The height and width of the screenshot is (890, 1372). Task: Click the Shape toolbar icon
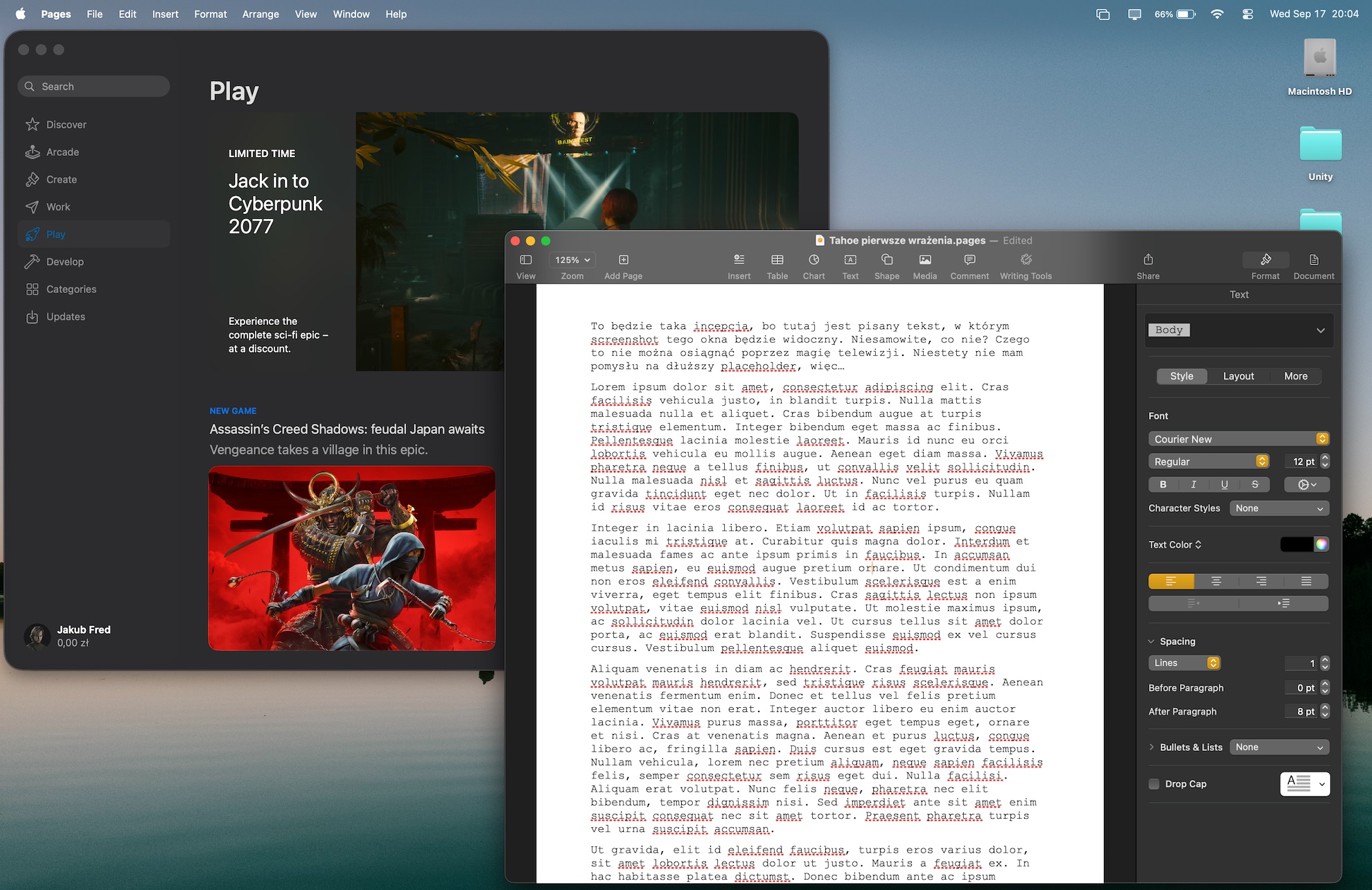point(886,260)
